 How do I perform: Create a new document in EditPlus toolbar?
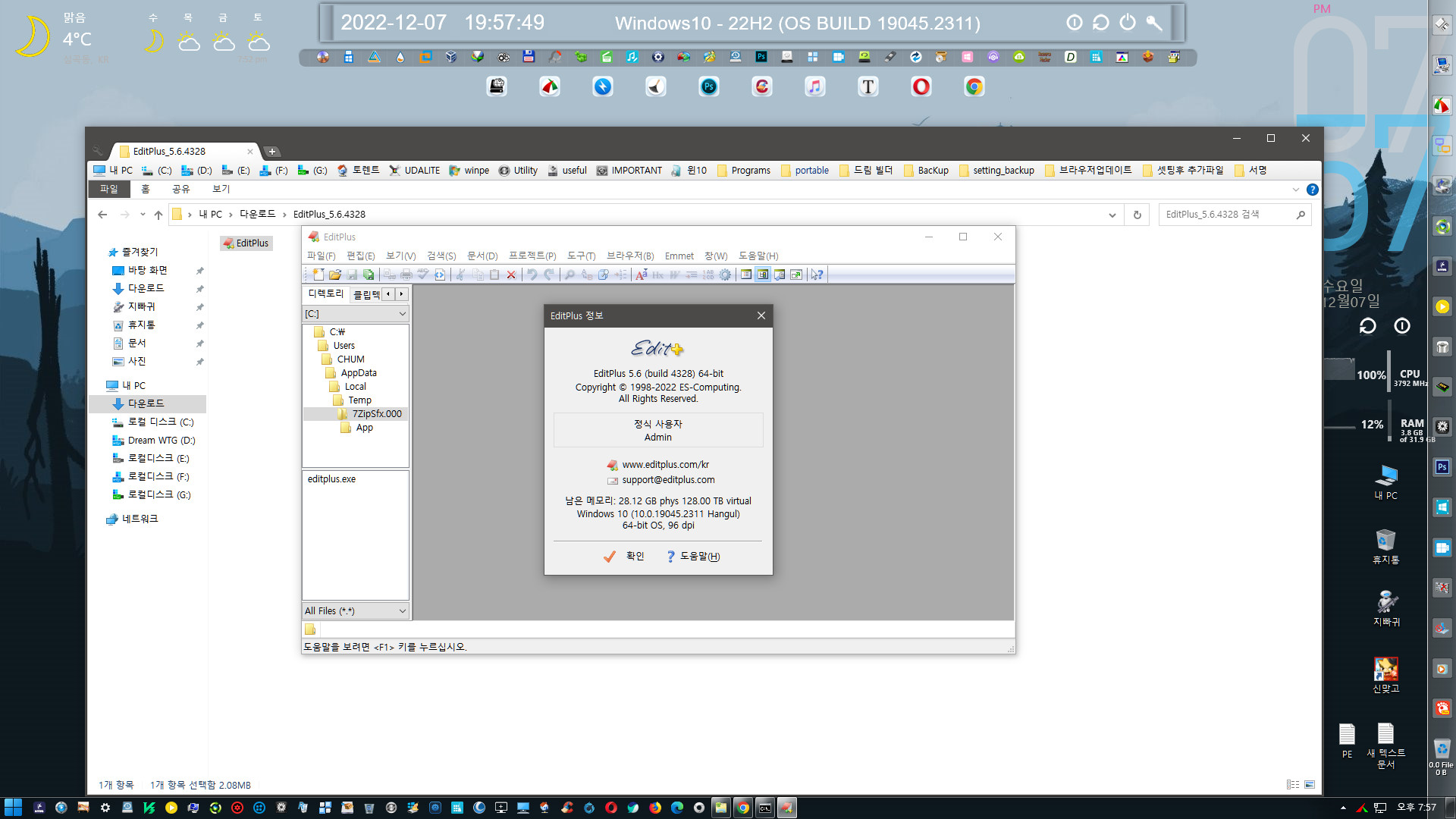(x=318, y=275)
